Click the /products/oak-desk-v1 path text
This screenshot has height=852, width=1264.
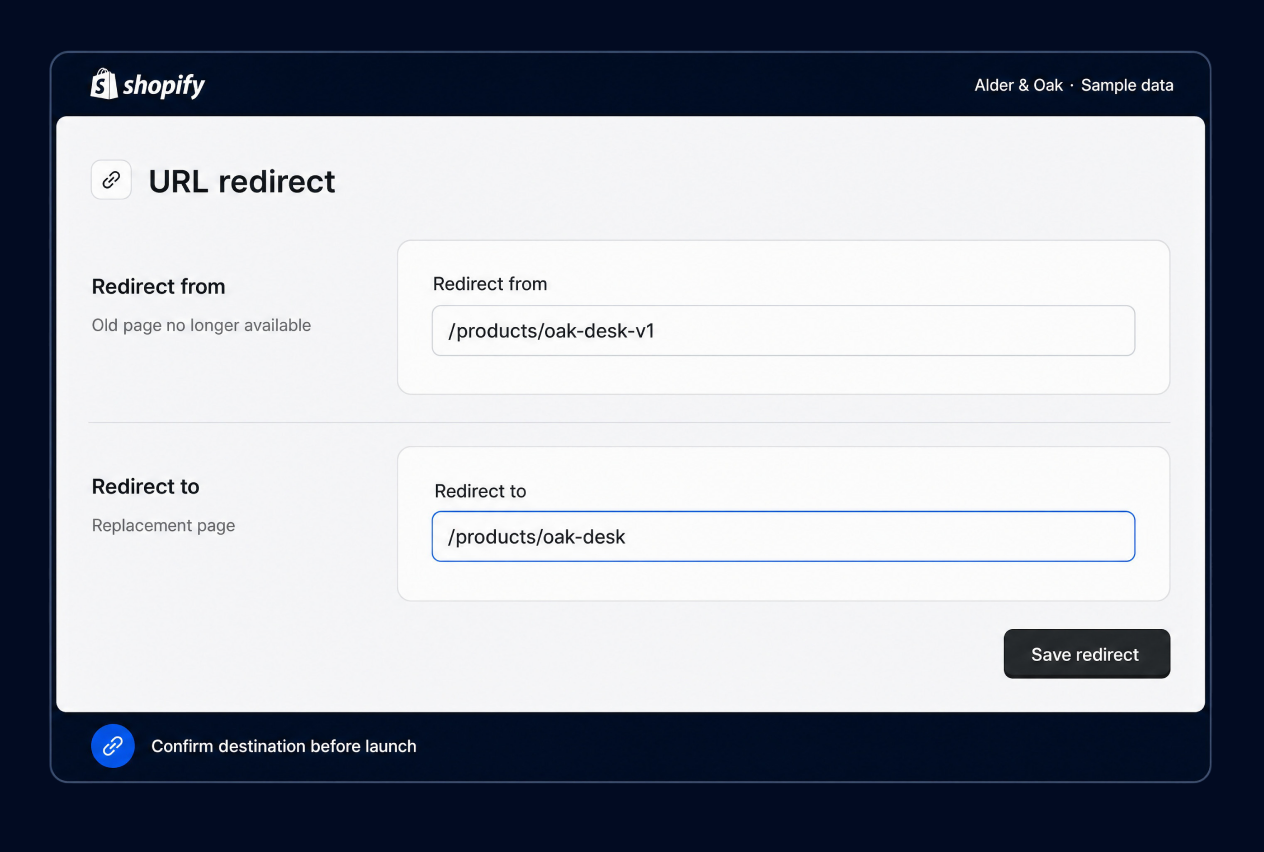tap(551, 331)
